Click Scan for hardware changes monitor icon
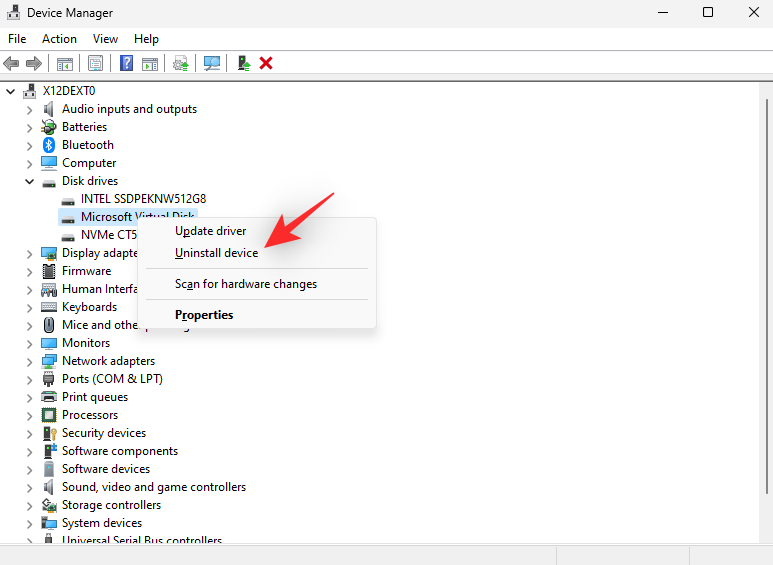773x565 pixels. pyautogui.click(x=212, y=64)
